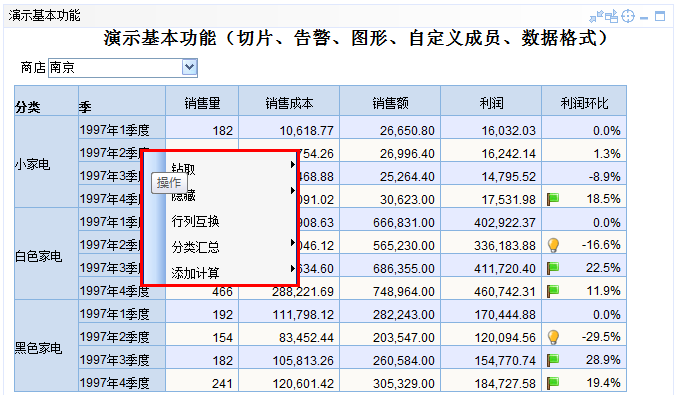The width and height of the screenshot is (679, 397).
Task: Click the sales volume 182 in 小家电 first row
Action: [x=223, y=130]
